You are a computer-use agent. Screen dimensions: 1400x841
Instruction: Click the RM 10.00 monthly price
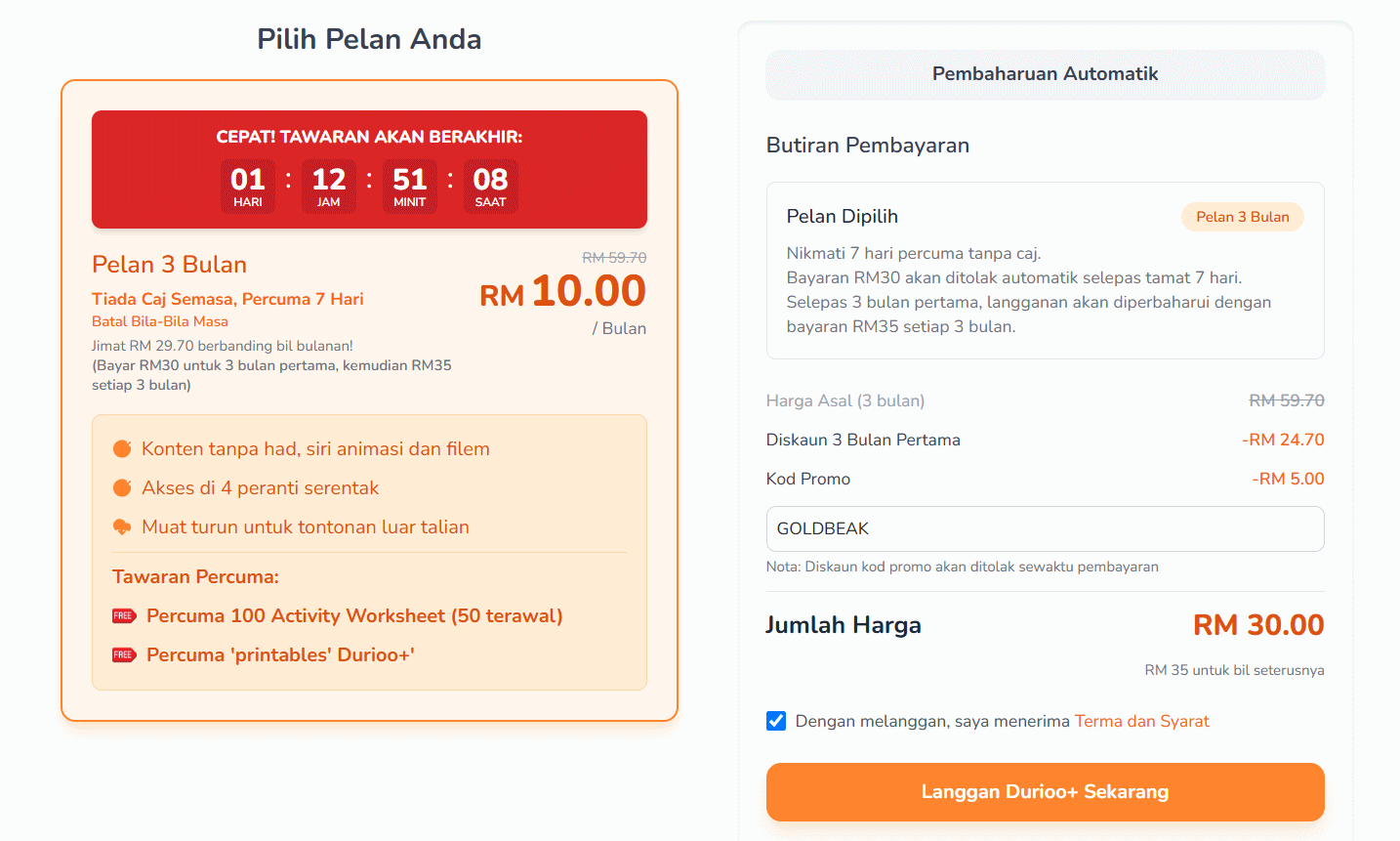(562, 292)
